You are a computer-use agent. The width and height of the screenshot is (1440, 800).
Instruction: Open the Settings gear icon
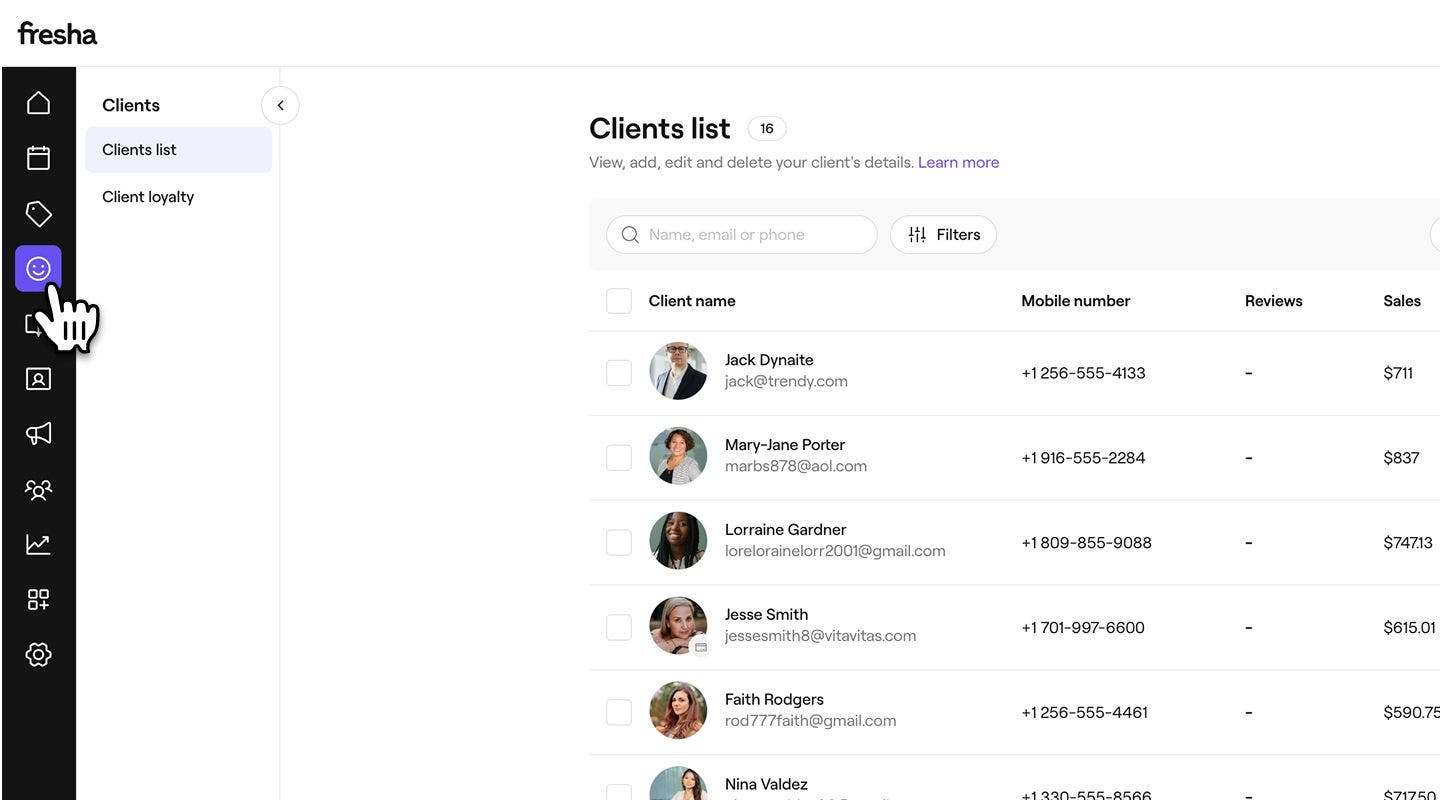pos(38,654)
